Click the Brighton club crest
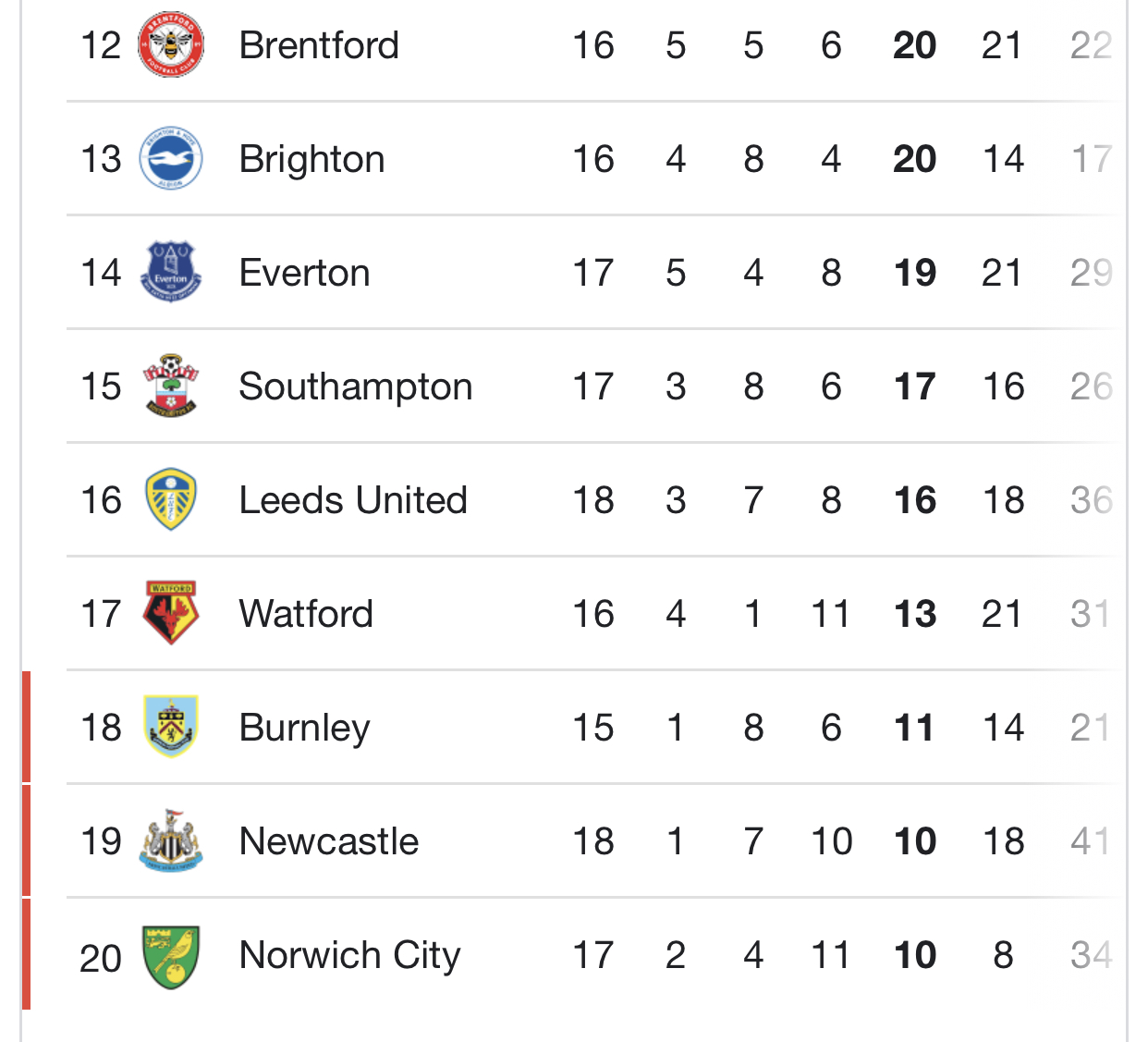Image resolution: width=1148 pixels, height=1042 pixels. [171, 158]
